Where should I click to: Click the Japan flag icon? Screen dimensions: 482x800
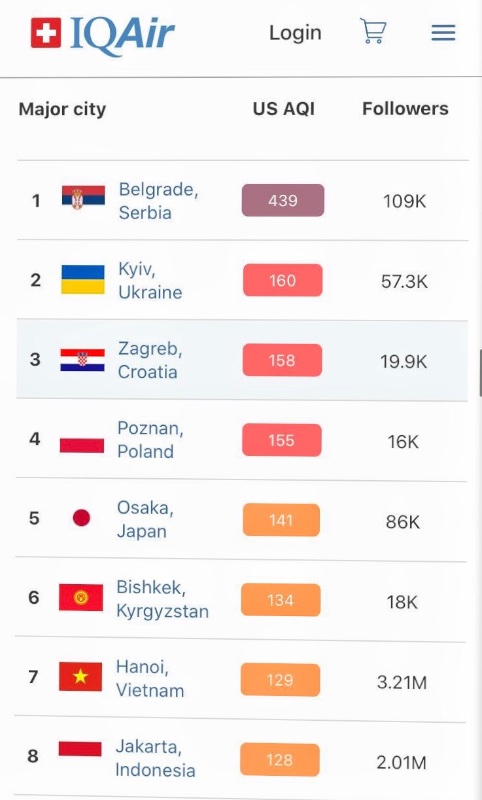82,518
